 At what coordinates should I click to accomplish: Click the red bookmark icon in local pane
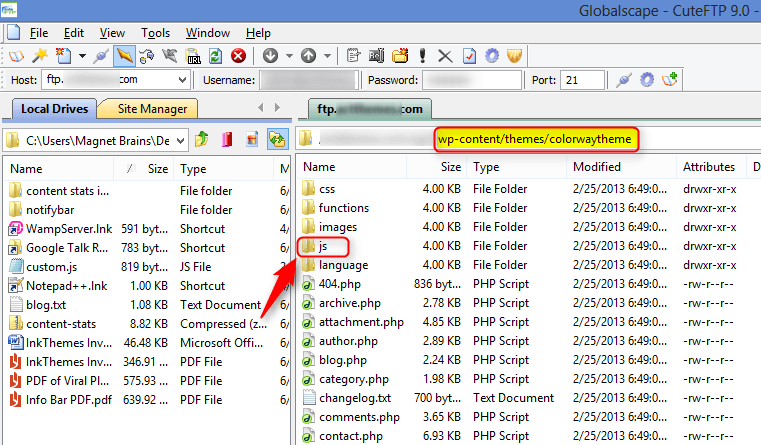click(x=227, y=140)
